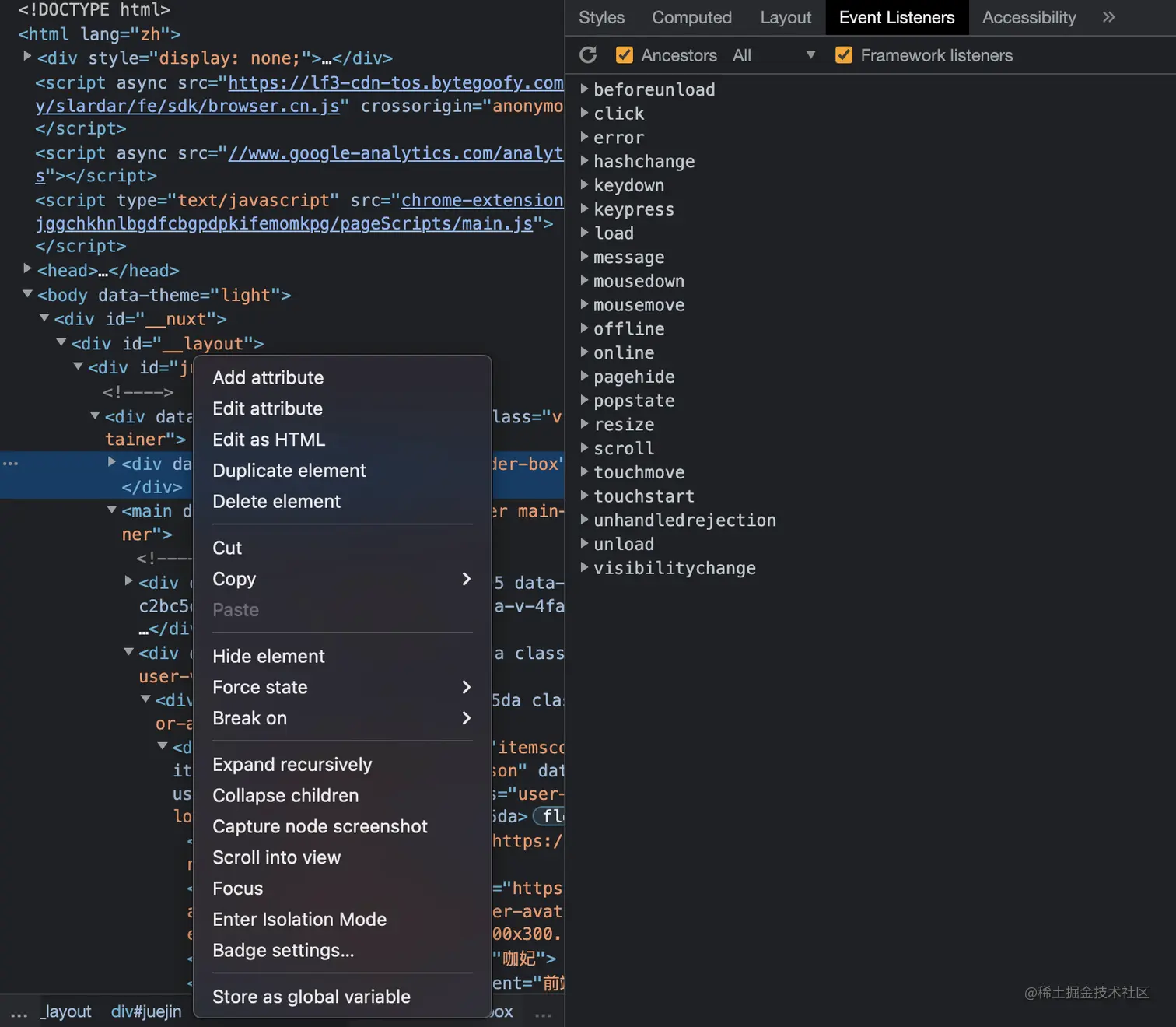Viewport: 1176px width, 1027px height.
Task: Select div#juejin in the breadcrumb bar
Action: 146,1011
